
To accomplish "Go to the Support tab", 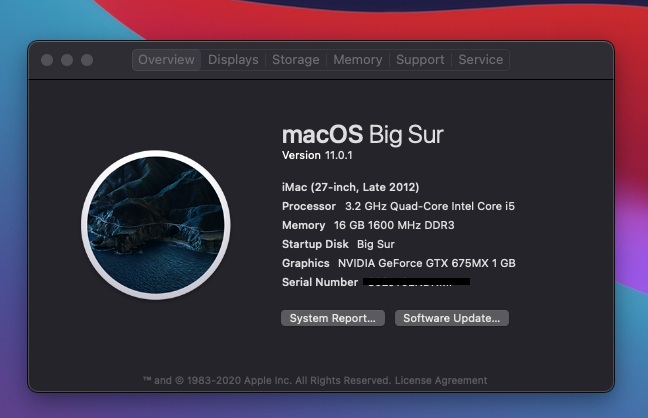I will [420, 60].
